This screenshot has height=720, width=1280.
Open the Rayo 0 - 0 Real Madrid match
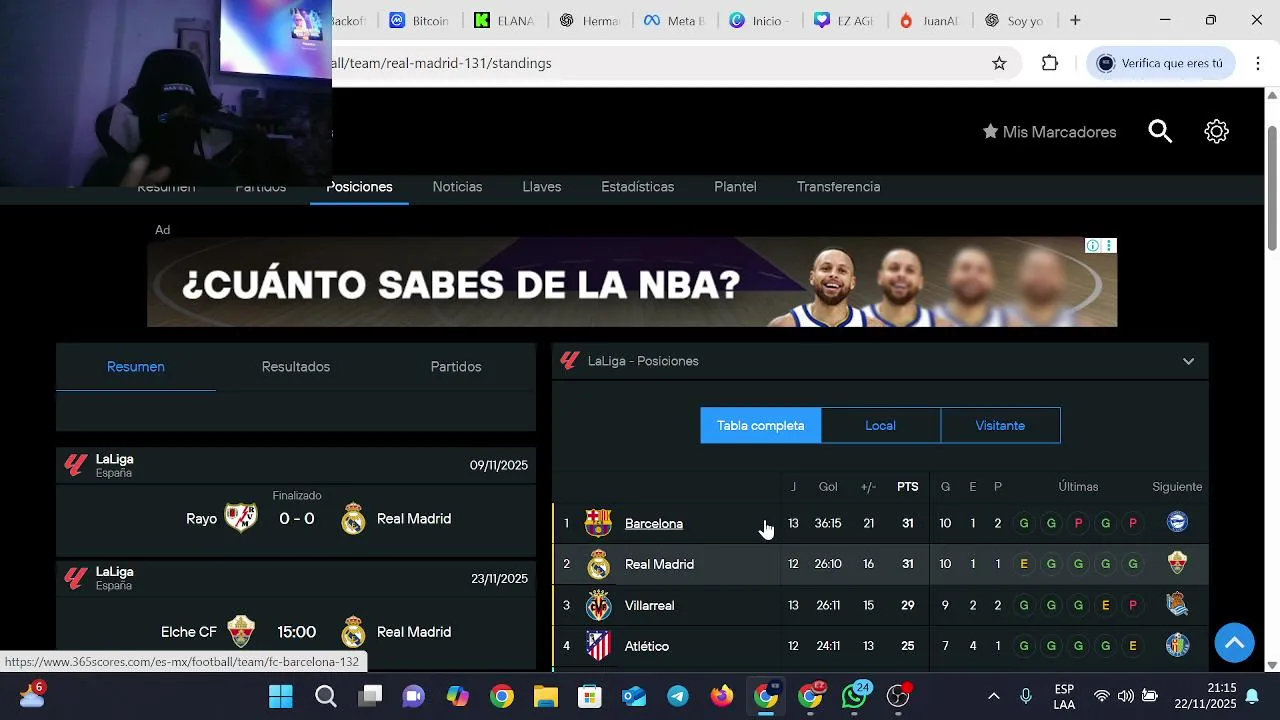(296, 519)
